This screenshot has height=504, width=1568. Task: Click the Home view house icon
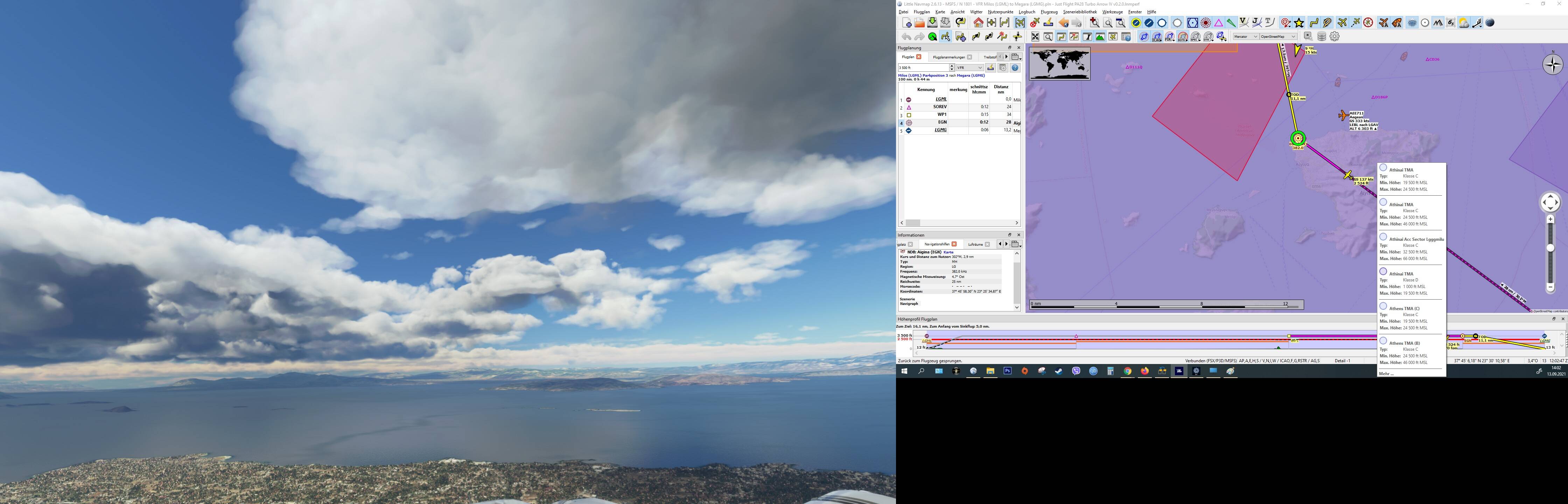click(978, 22)
